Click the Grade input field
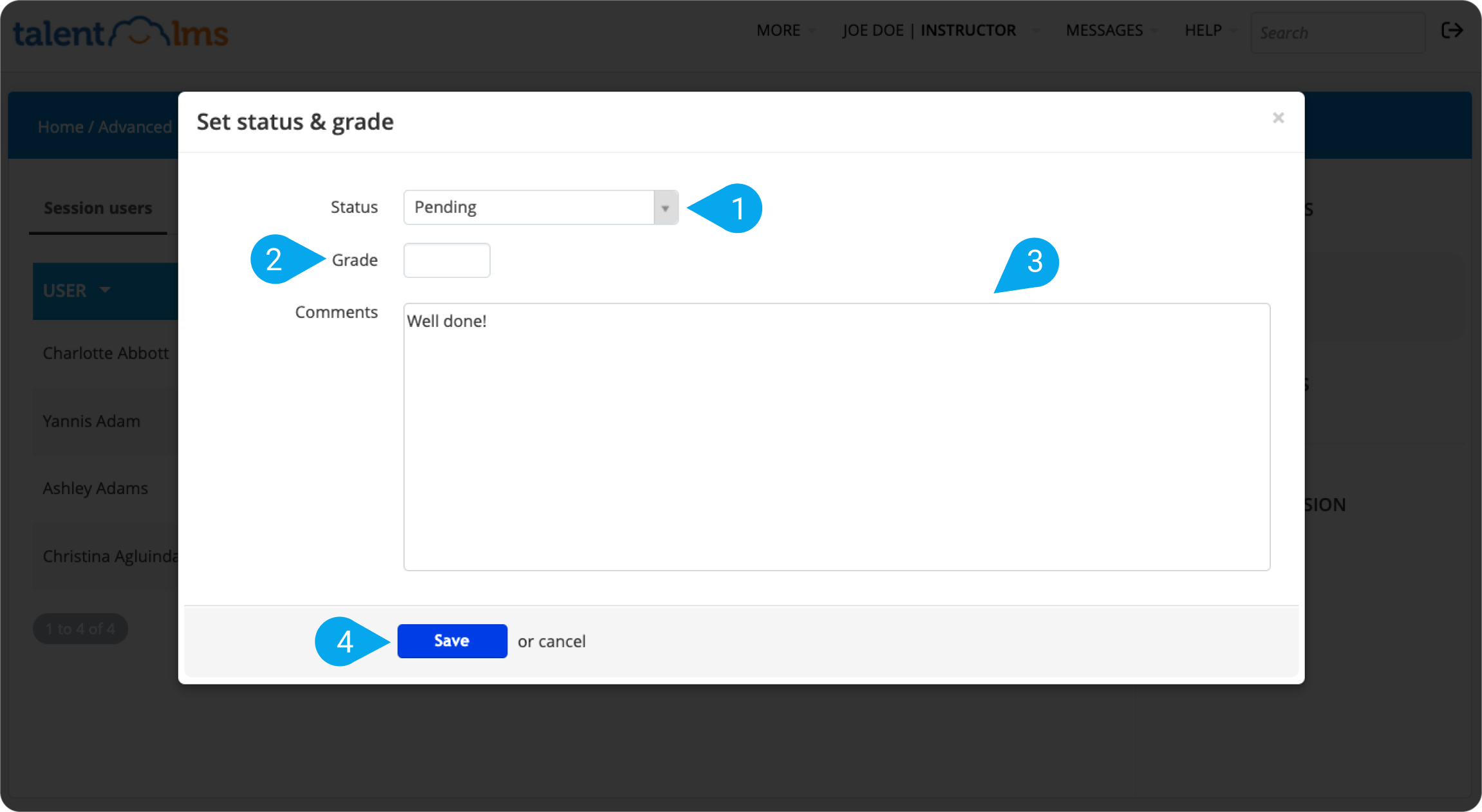This screenshot has height=812, width=1482. click(x=447, y=260)
